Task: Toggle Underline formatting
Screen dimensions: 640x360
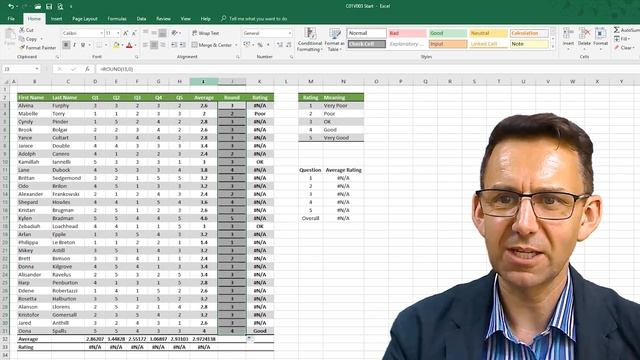Action: (83, 45)
